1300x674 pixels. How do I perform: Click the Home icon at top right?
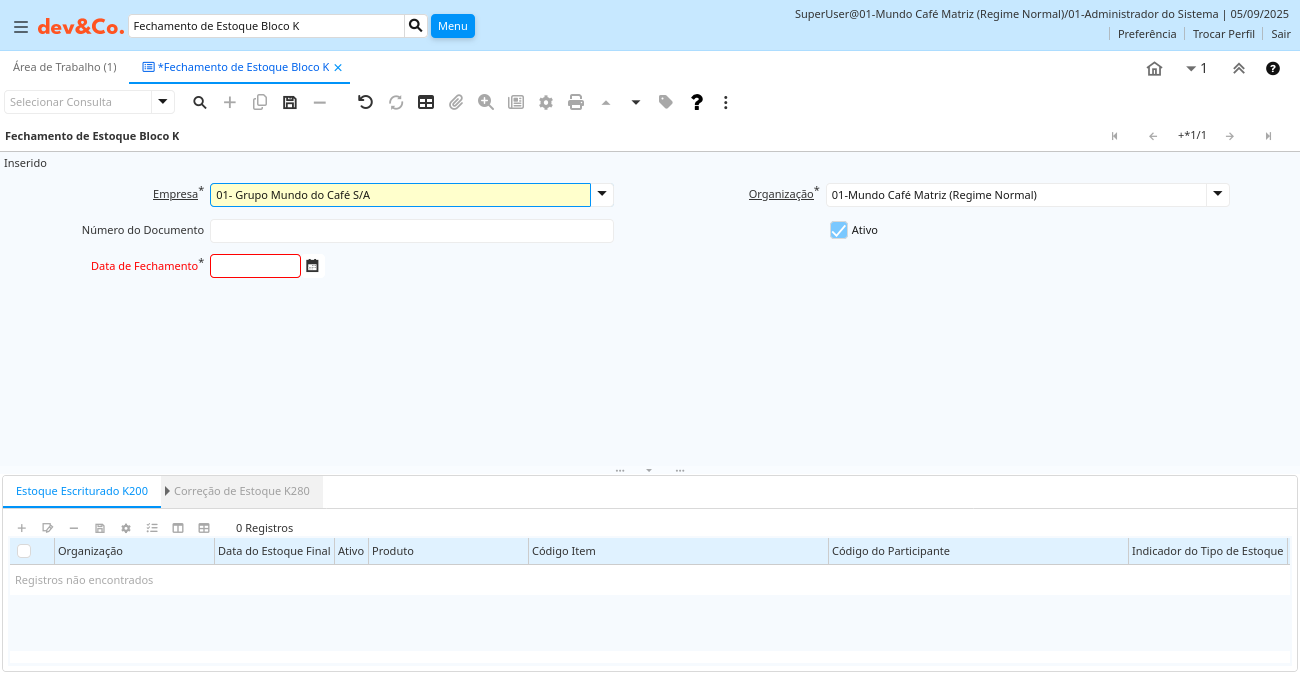pyautogui.click(x=1154, y=69)
